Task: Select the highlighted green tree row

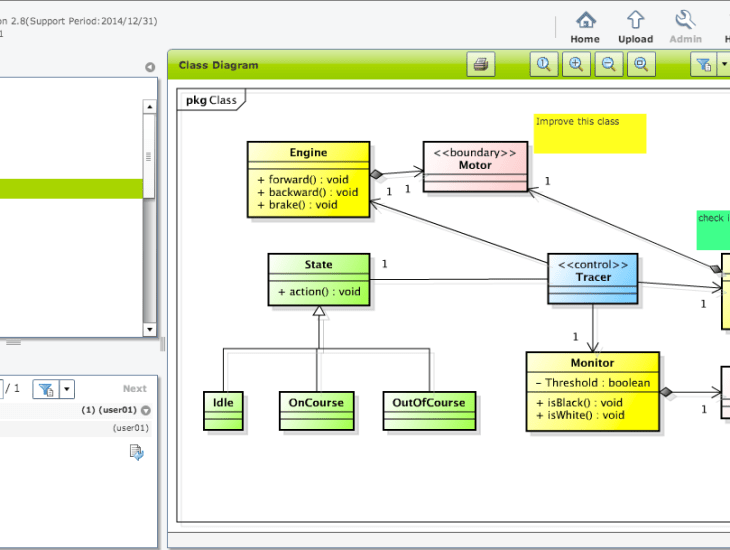Action: click(x=70, y=189)
